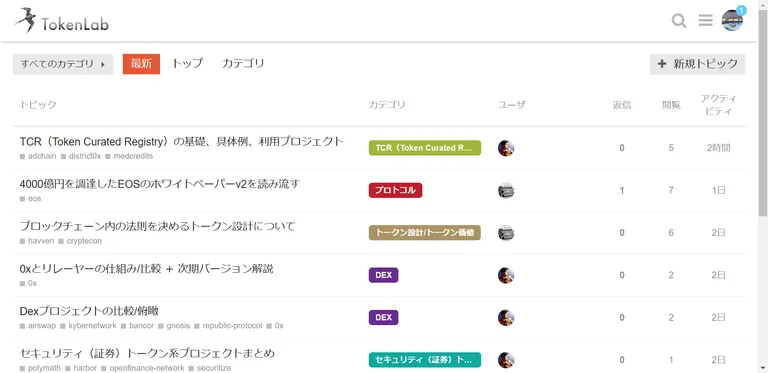Click the TokenLab bird logo
The width and height of the screenshot is (768, 373).
(25, 21)
